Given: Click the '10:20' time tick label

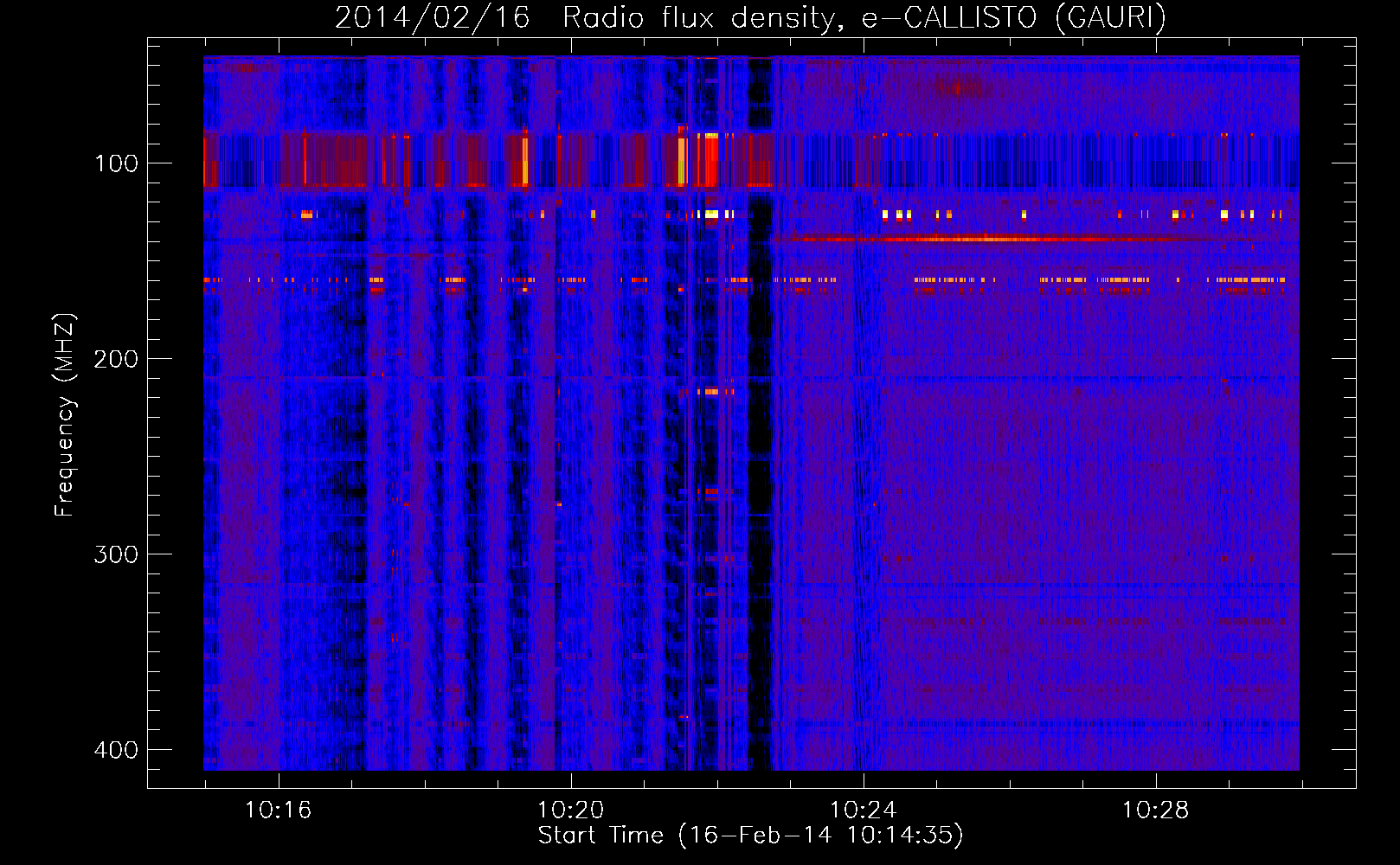Looking at the screenshot, I should pyautogui.click(x=570, y=811).
